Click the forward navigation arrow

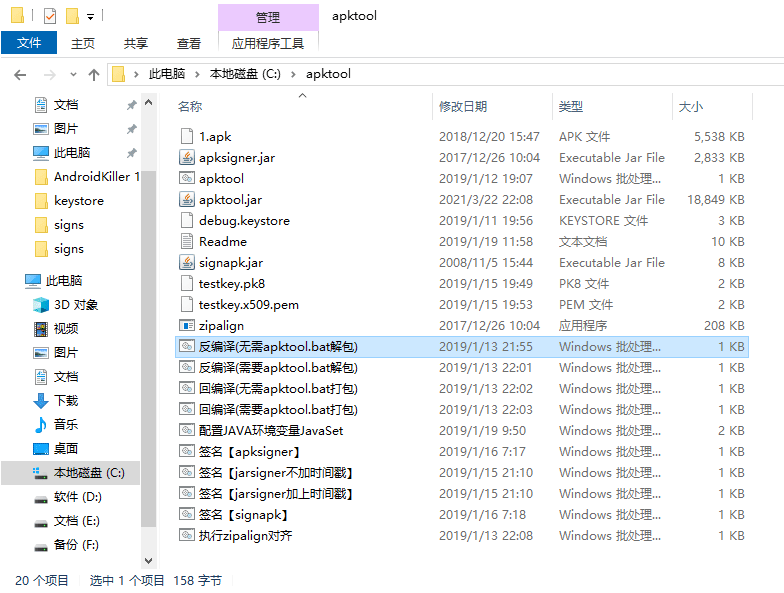click(50, 74)
